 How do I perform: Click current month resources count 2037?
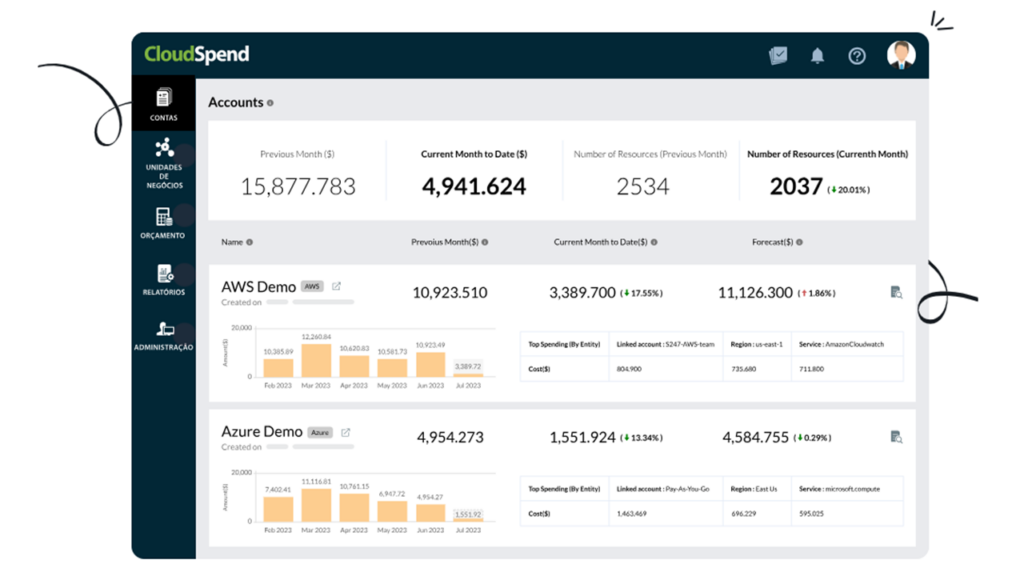796,187
